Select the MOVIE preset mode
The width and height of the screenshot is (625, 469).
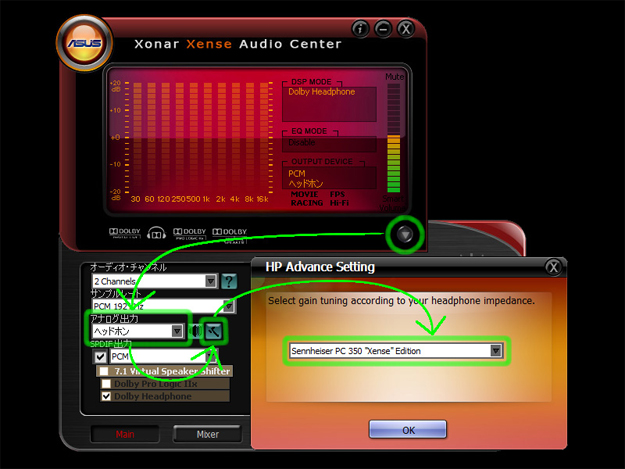[x=305, y=194]
